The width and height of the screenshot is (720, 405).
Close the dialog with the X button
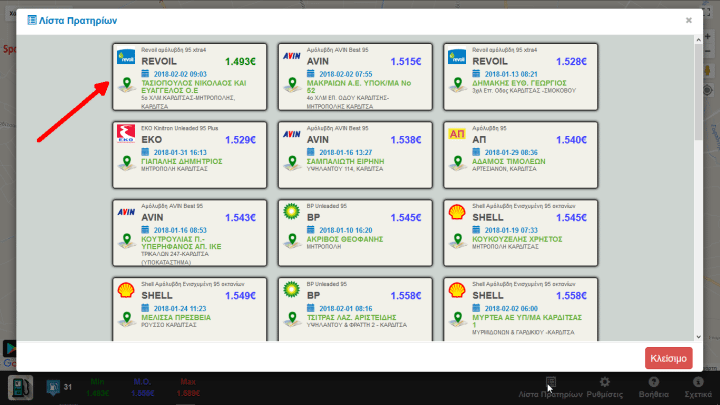(x=689, y=20)
